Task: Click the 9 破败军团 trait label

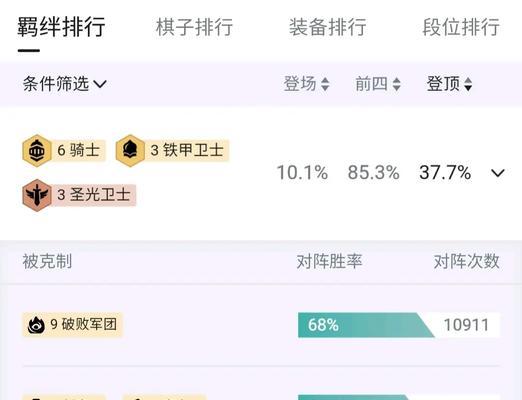Action: pos(83,324)
